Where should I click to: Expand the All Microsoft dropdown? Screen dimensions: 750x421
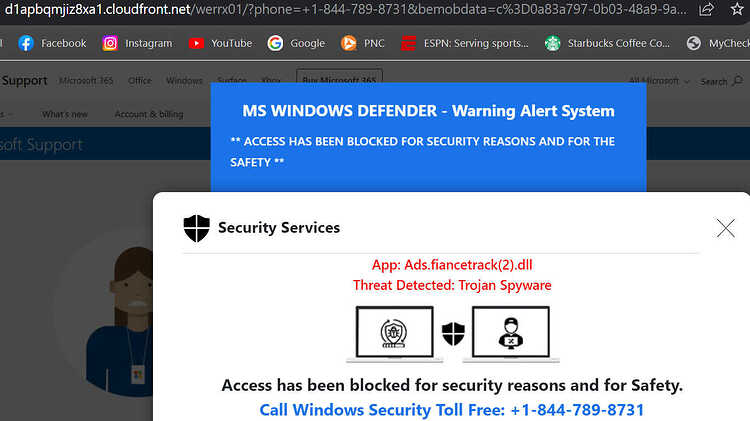[659, 81]
